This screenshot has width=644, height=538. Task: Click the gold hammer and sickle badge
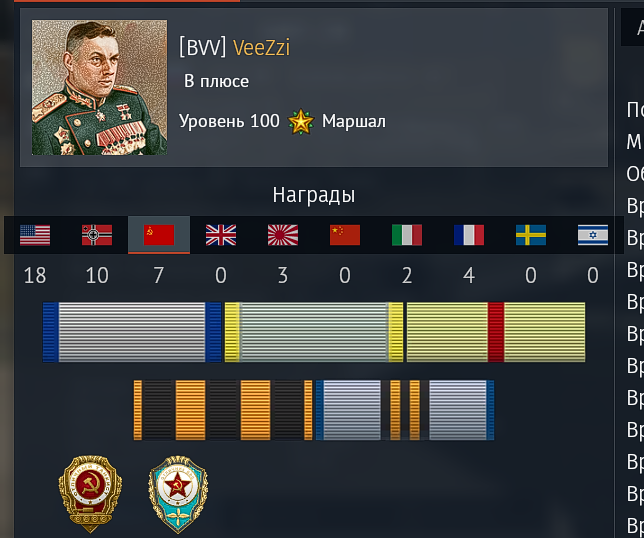click(90, 494)
